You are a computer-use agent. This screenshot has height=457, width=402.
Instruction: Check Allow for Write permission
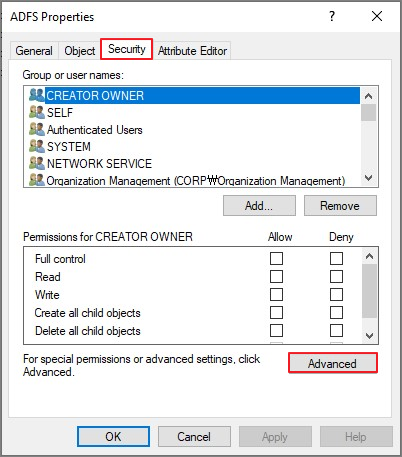(x=276, y=295)
